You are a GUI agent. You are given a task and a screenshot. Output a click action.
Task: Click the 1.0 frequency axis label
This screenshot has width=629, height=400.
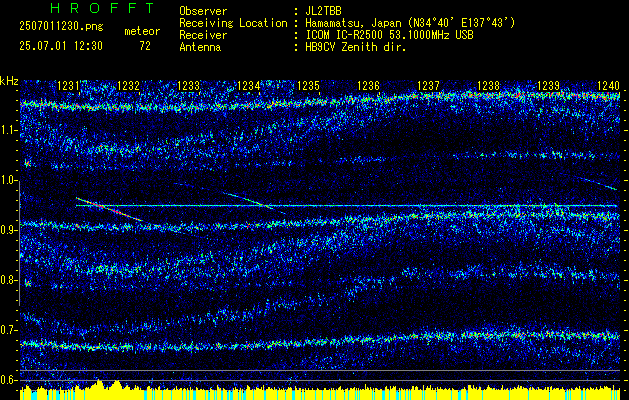[x=9, y=180]
